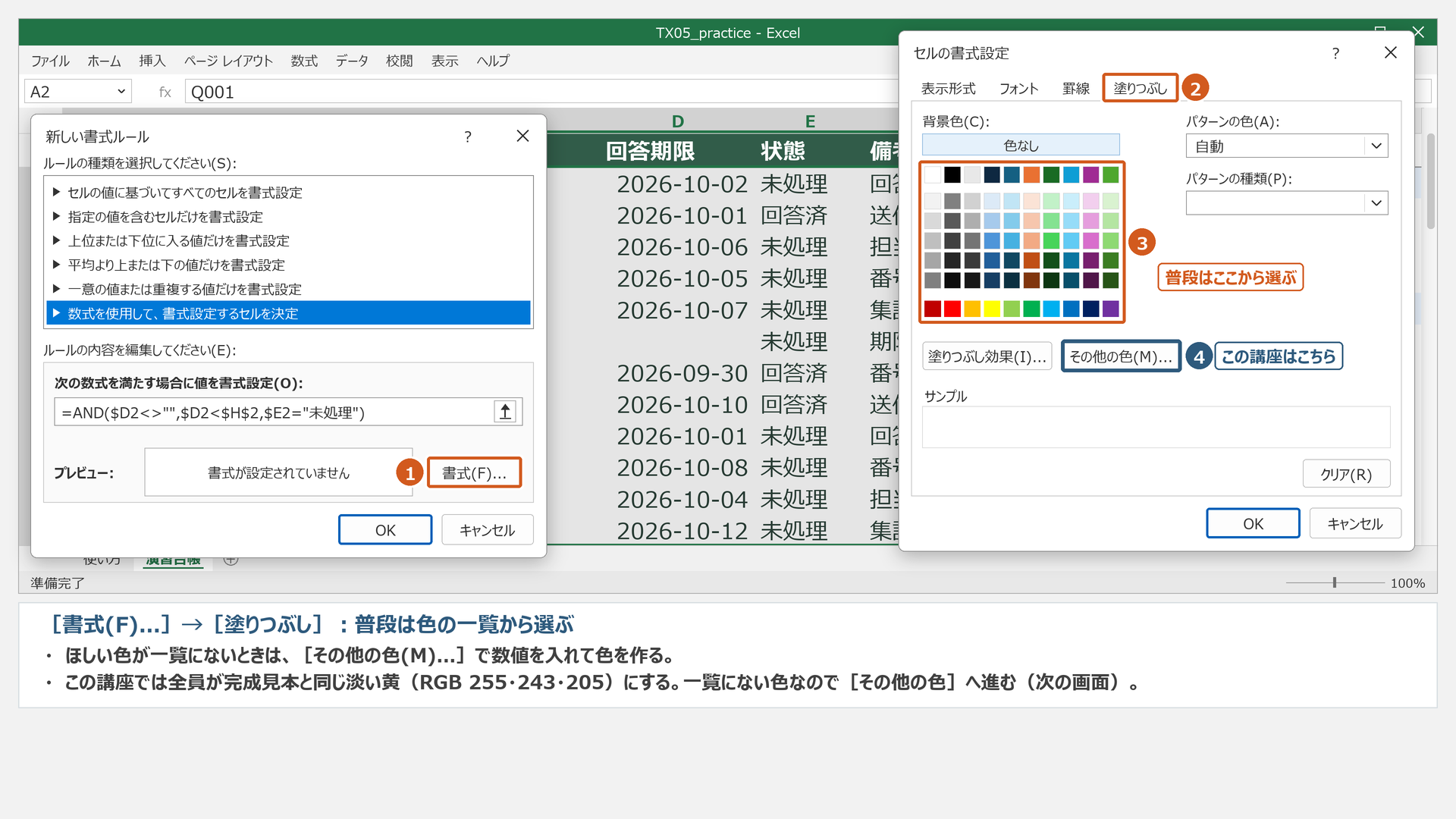Screen dimensions: 1456x819
Task: Switch to the 塗りつぶし tab
Action: tap(1140, 88)
